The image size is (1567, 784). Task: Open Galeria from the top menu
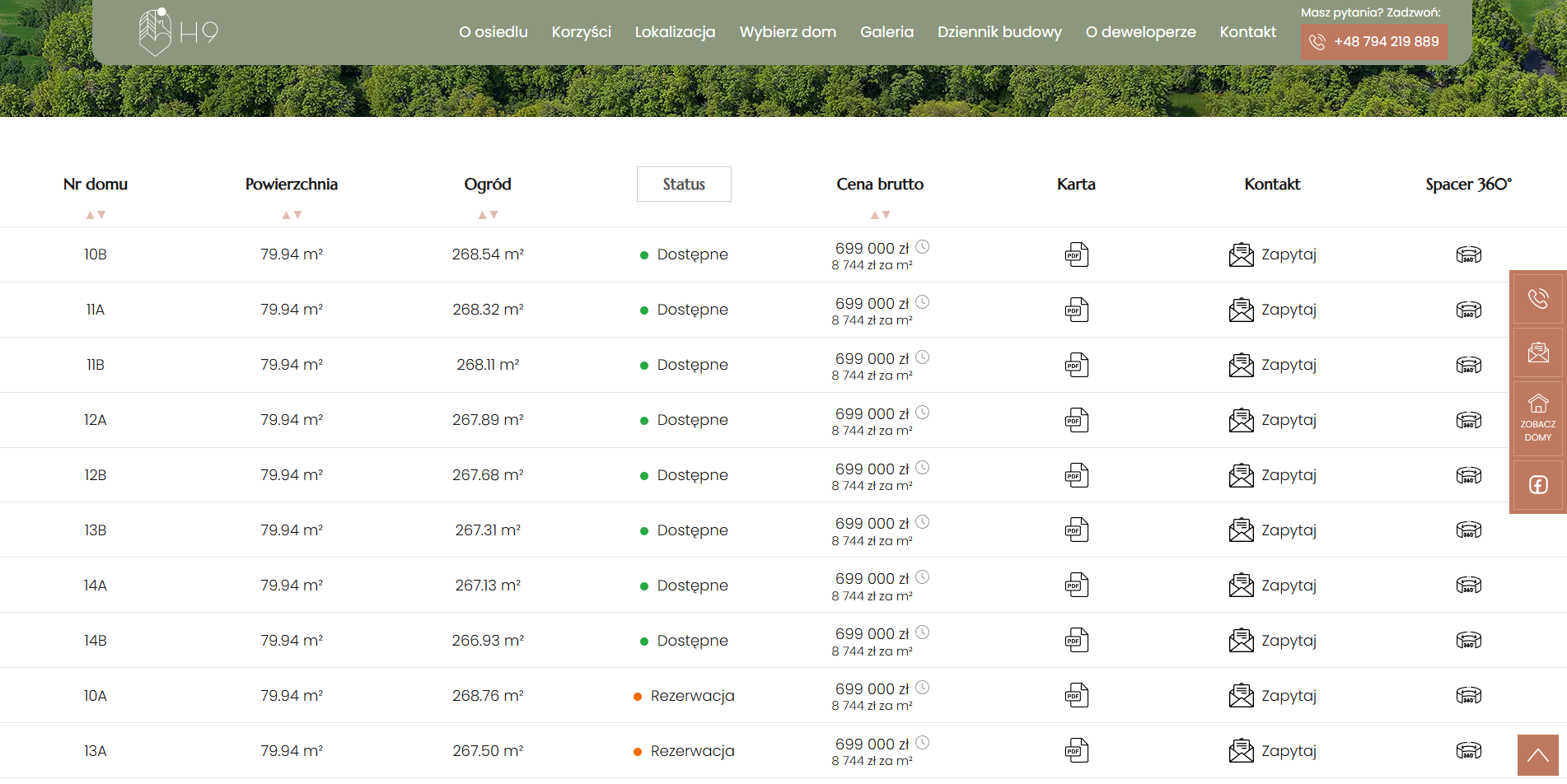click(x=886, y=32)
